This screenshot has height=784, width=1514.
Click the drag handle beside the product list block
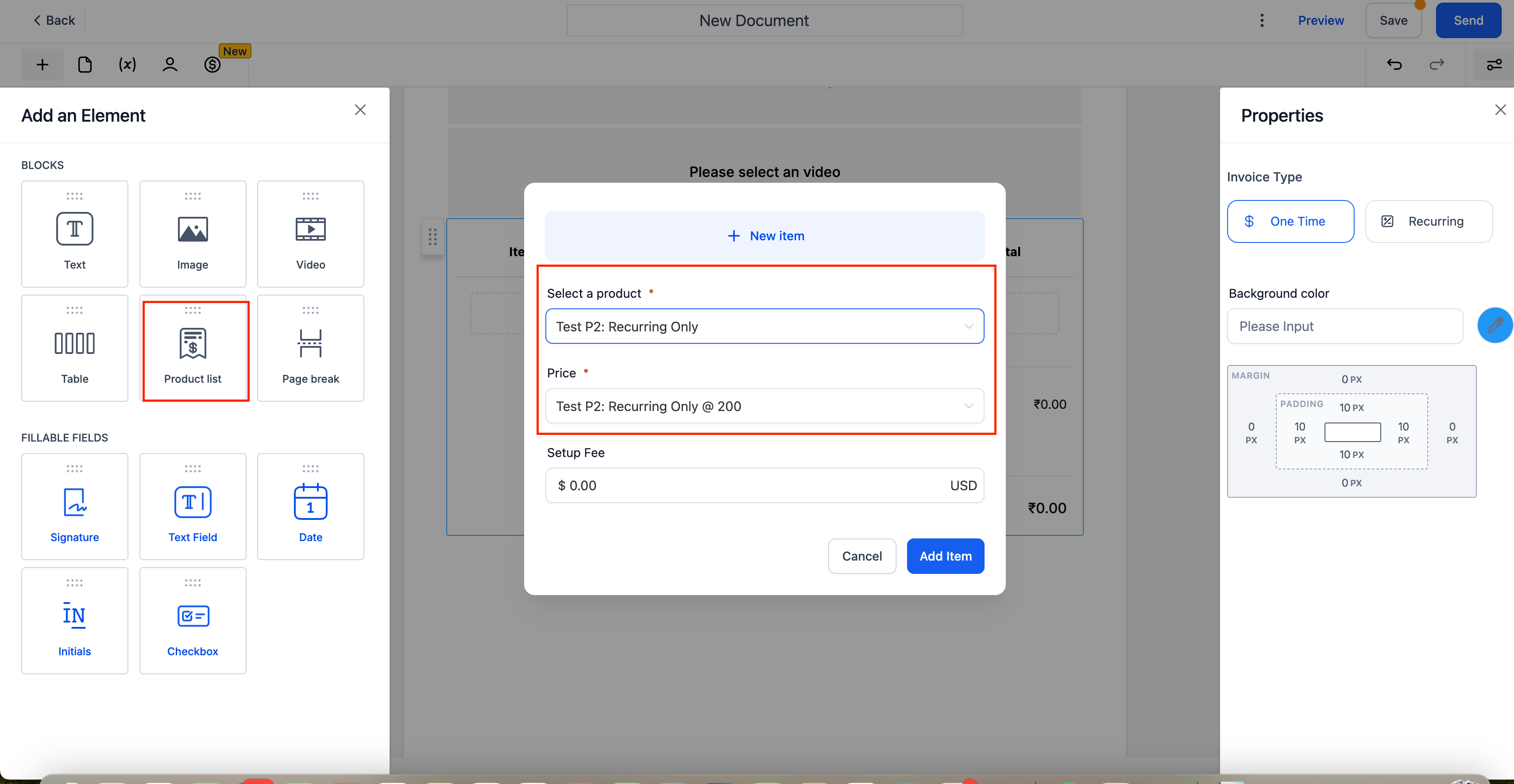(x=433, y=237)
